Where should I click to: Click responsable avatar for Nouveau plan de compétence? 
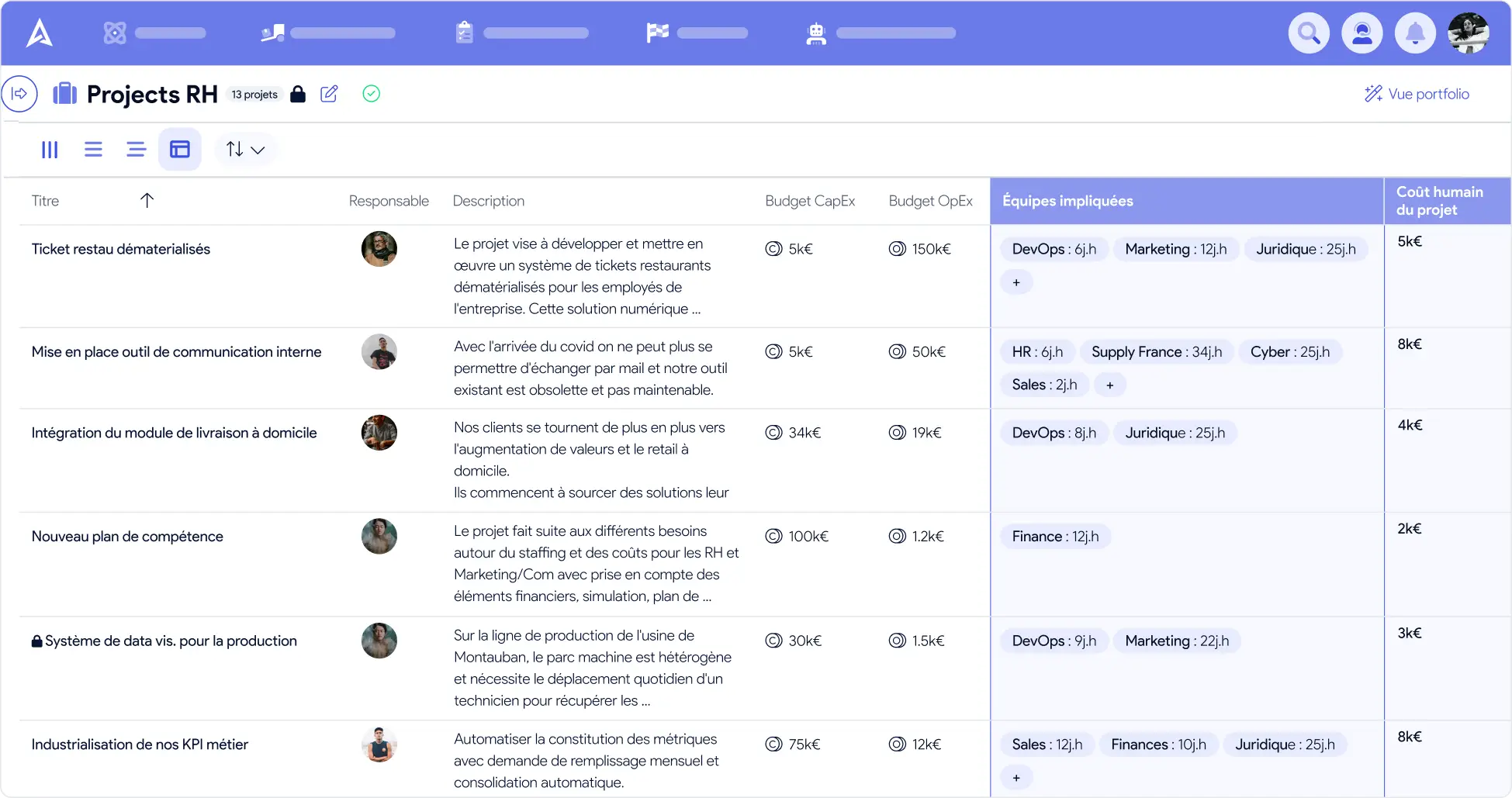379,537
